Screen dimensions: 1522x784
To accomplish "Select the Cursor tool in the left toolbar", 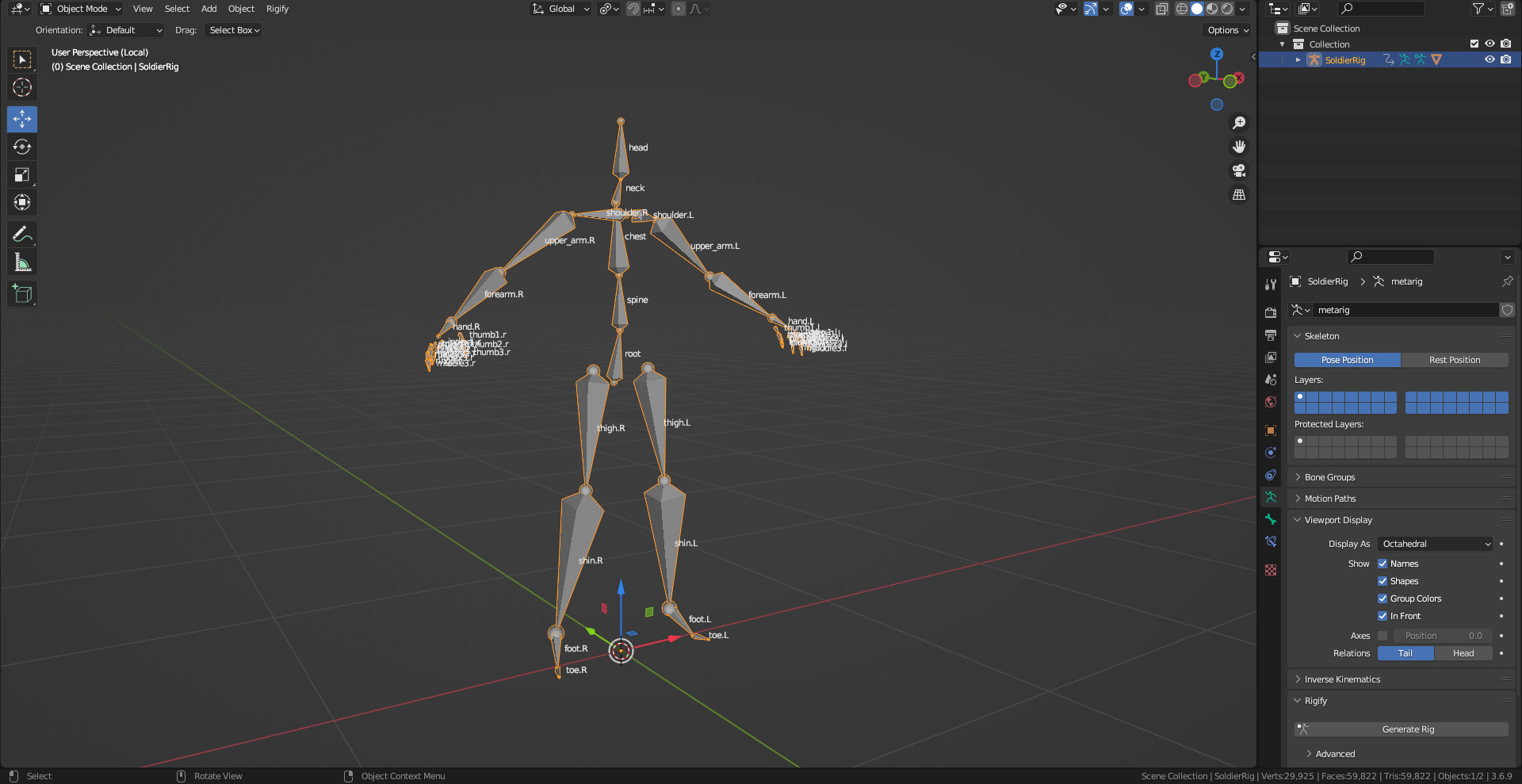I will coord(22,87).
